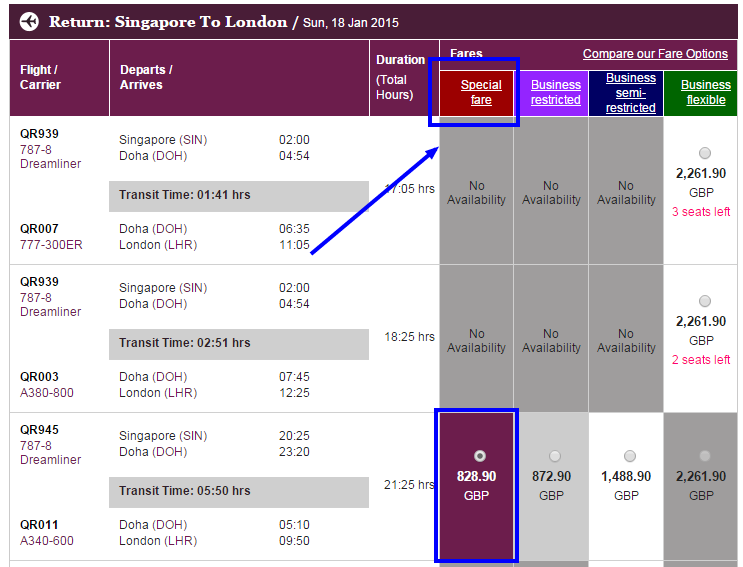Click the A340-600 aircraft type
Image resolution: width=743 pixels, height=567 pixels.
pos(46,541)
